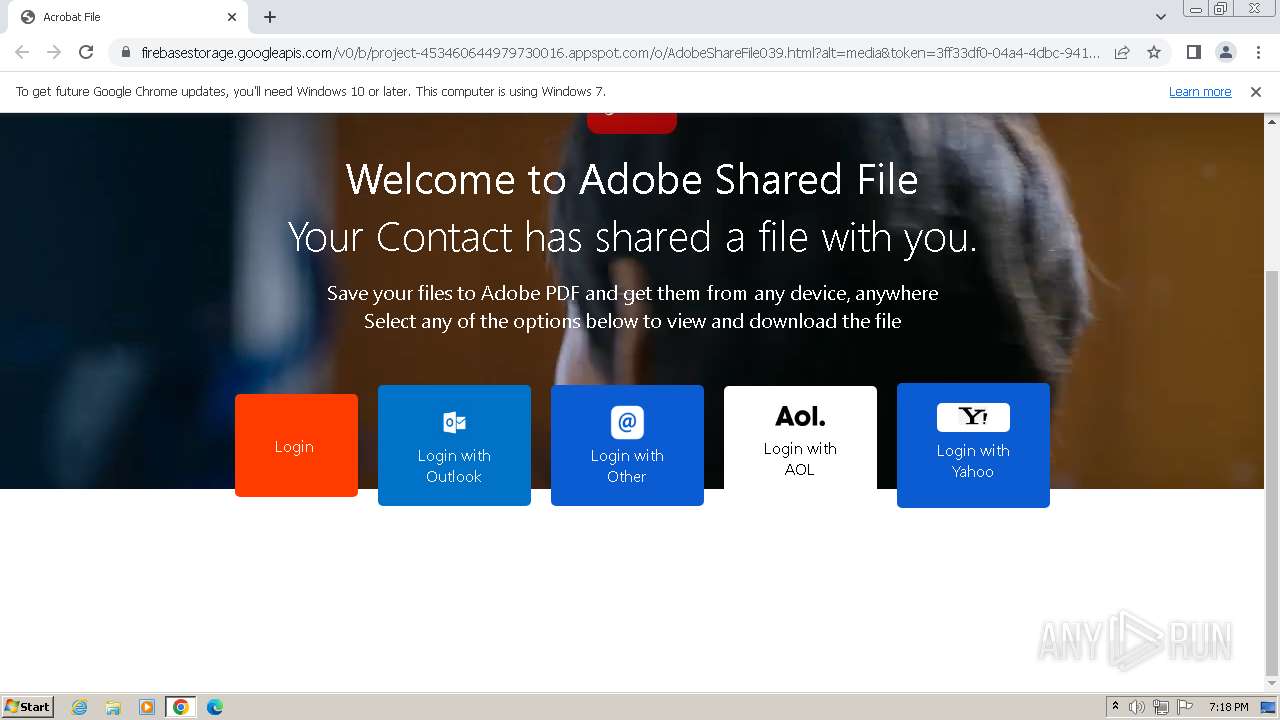This screenshot has height=720, width=1280.
Task: Go back to previous page
Action: 22,52
